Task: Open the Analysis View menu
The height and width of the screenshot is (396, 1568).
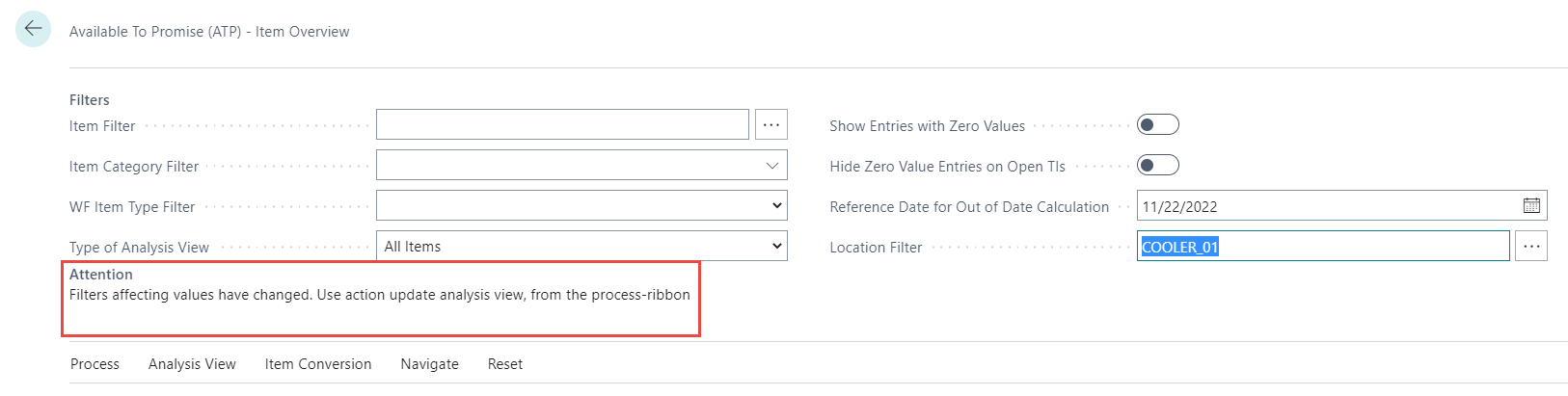Action: tap(192, 364)
